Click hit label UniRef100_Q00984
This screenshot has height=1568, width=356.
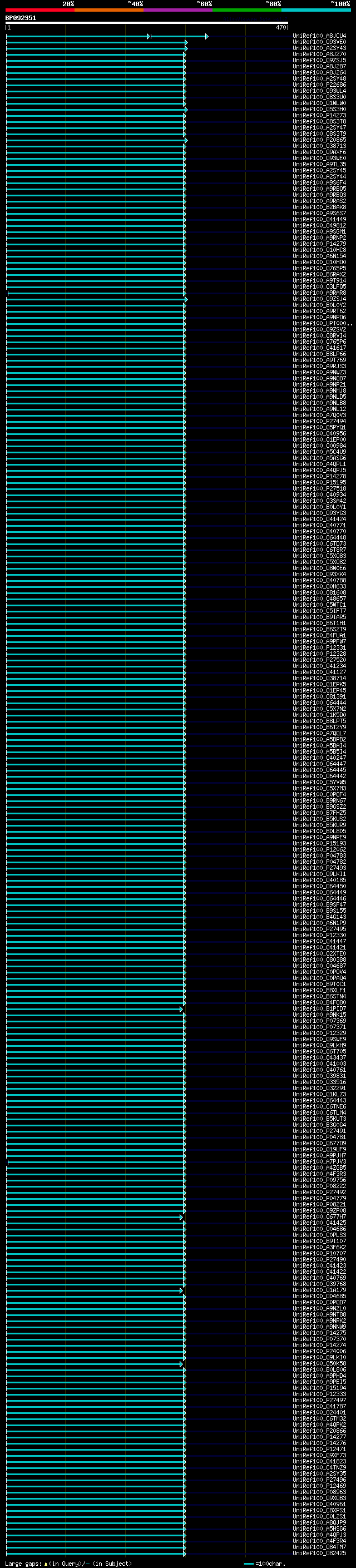pyautogui.click(x=319, y=446)
